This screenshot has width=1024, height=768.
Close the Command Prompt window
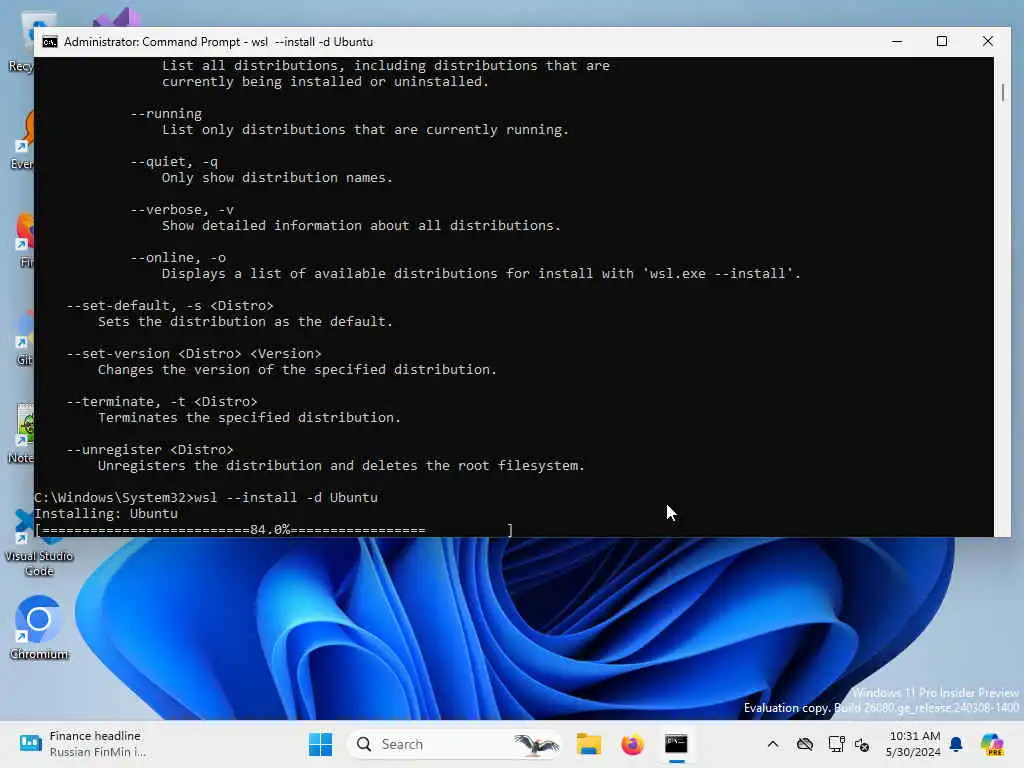[x=987, y=41]
